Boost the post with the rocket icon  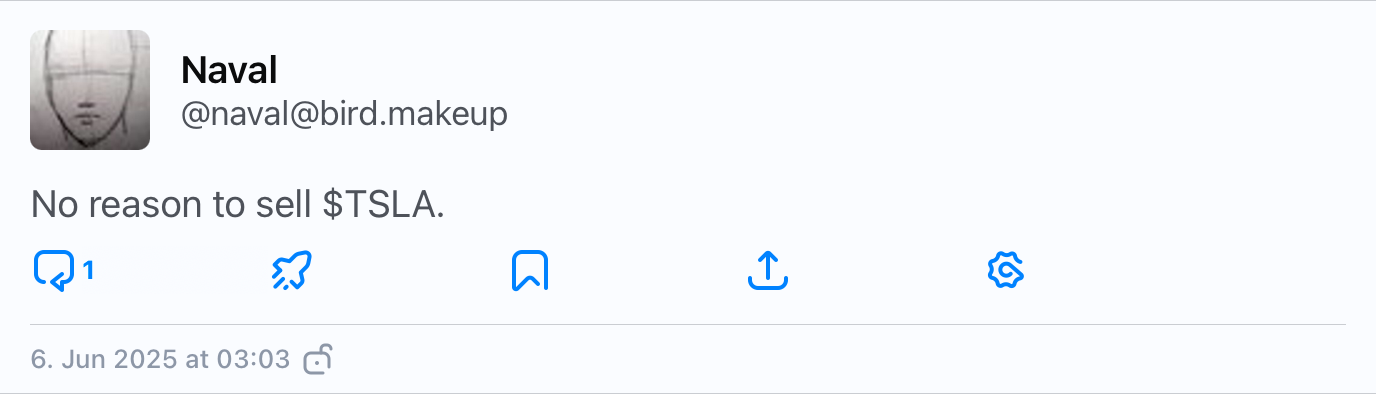point(292,270)
